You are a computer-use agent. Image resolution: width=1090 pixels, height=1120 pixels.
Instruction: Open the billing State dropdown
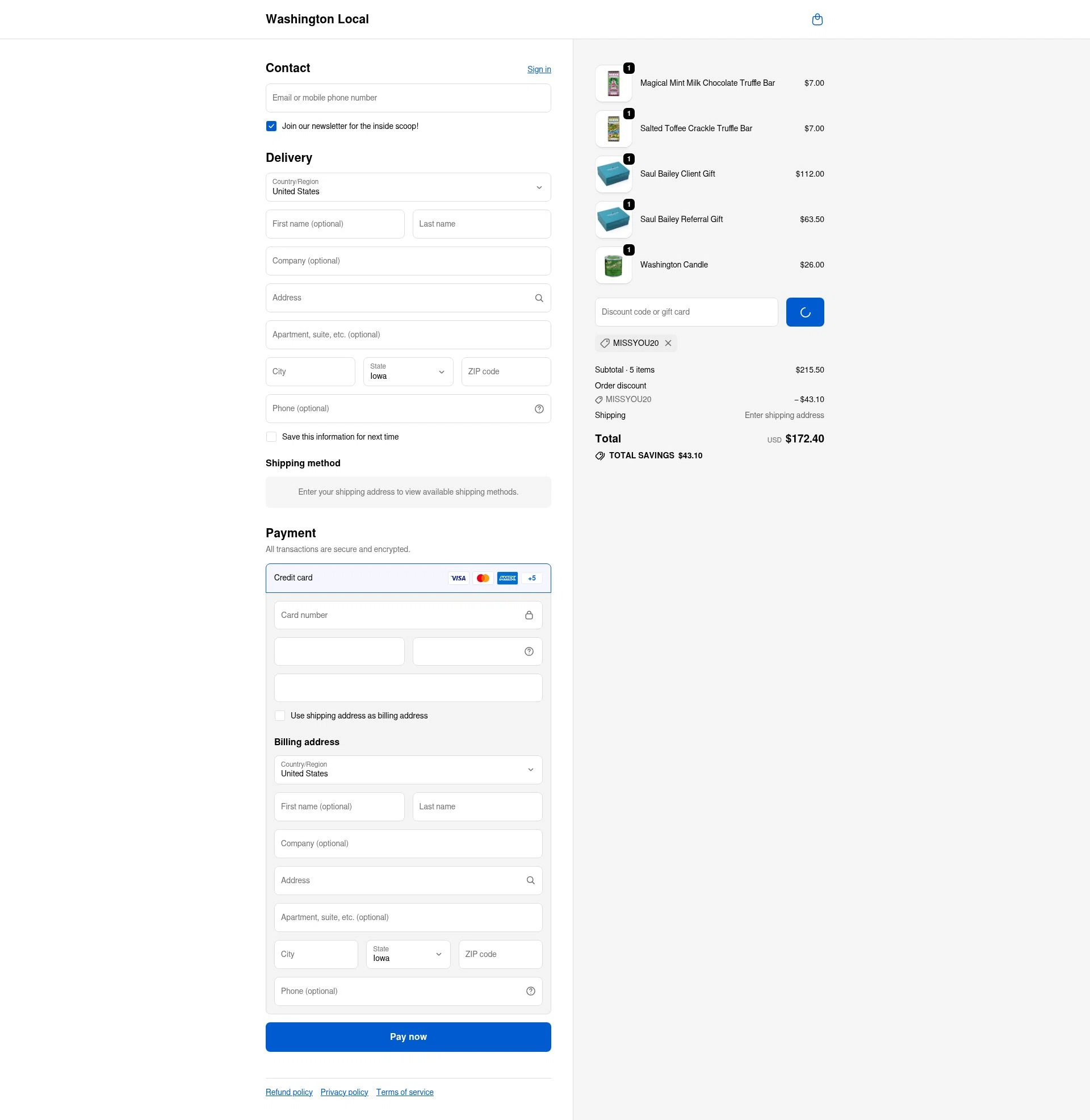click(407, 954)
